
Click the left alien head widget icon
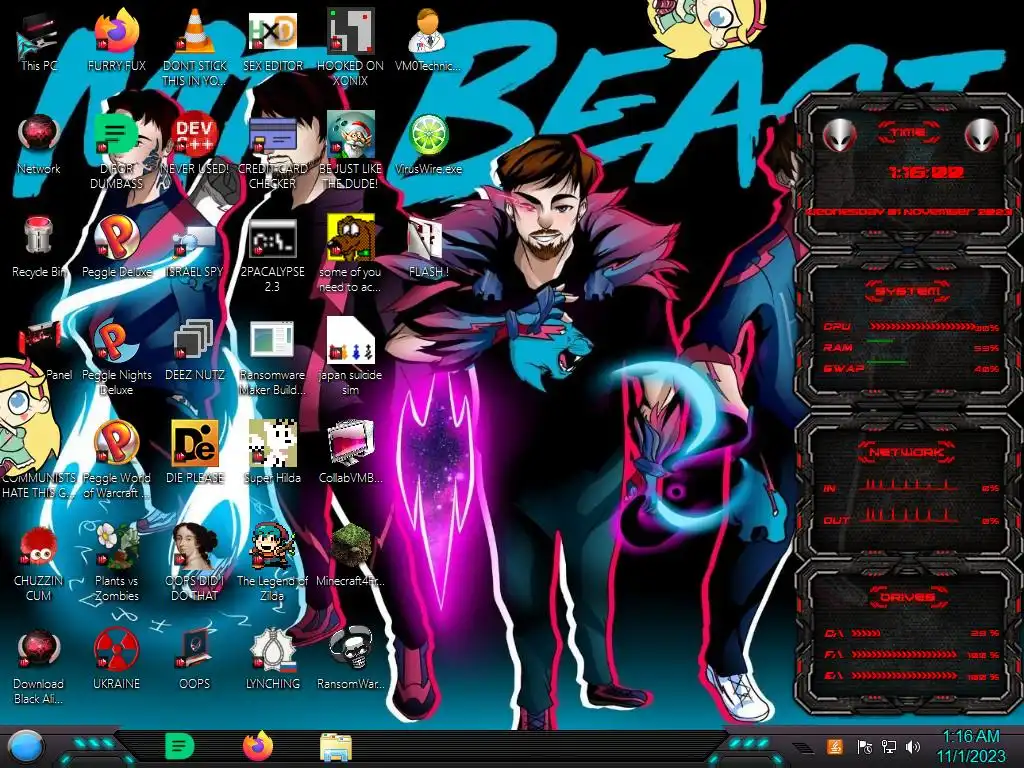click(x=839, y=136)
